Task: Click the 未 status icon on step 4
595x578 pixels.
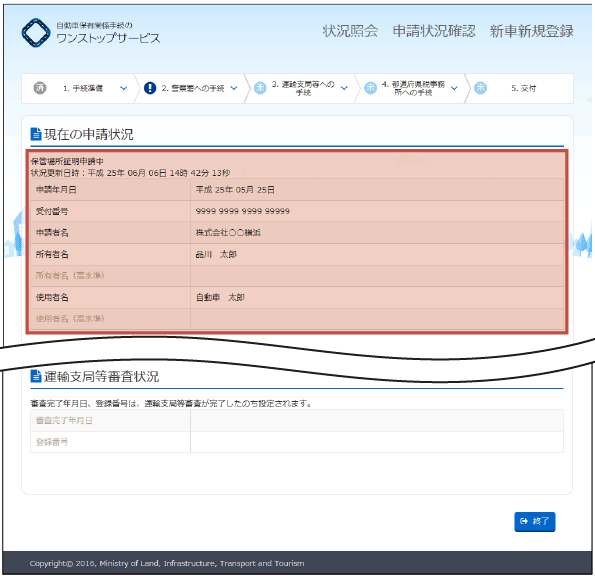Action: click(370, 88)
